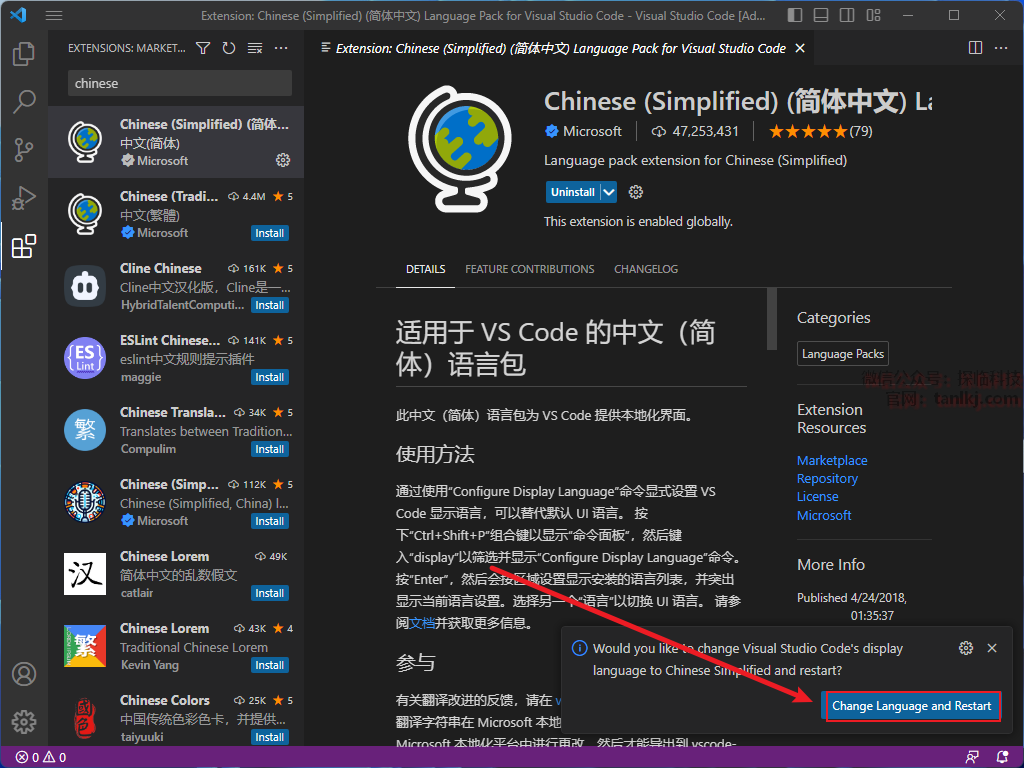Click the Accounts icon in activity bar
This screenshot has width=1024, height=768.
pyautogui.click(x=24, y=674)
